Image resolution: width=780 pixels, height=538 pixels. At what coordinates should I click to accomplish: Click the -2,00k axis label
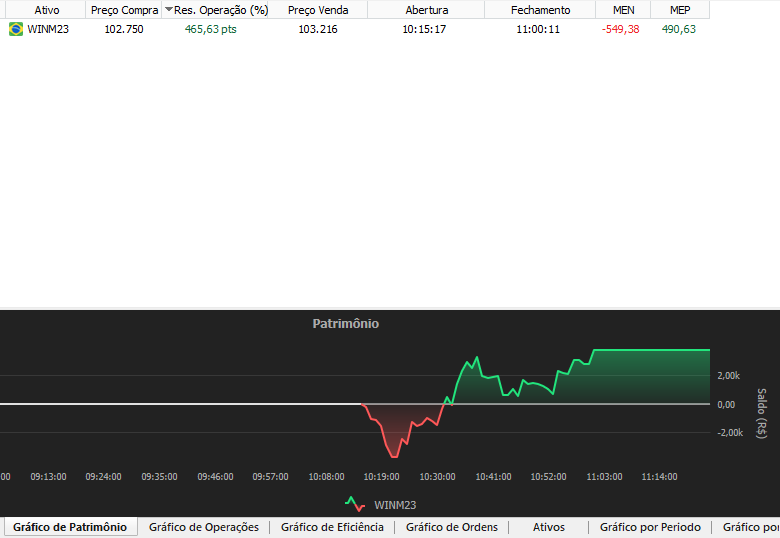[730, 433]
